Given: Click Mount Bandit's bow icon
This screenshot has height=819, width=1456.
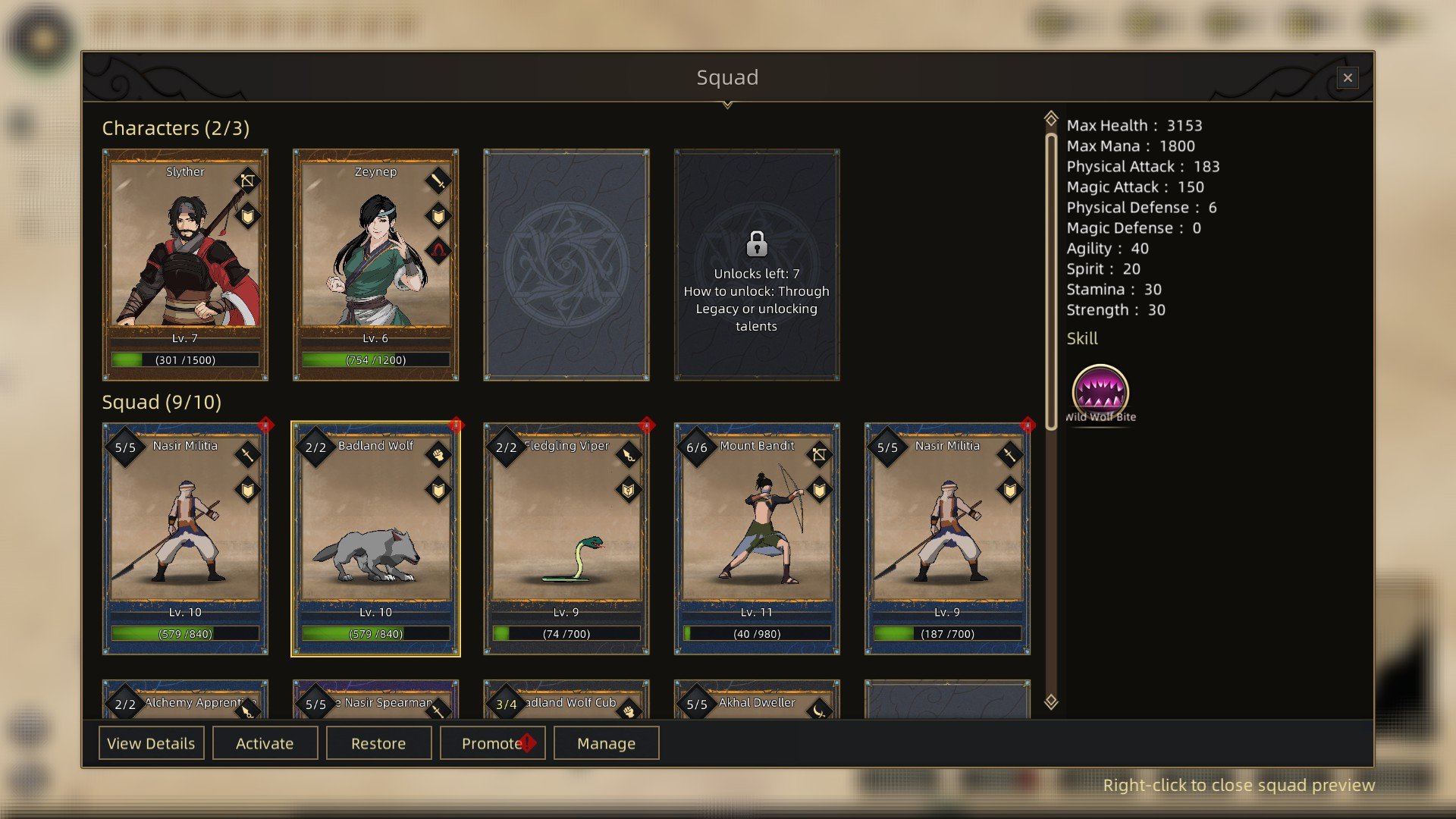Looking at the screenshot, I should coord(819,454).
